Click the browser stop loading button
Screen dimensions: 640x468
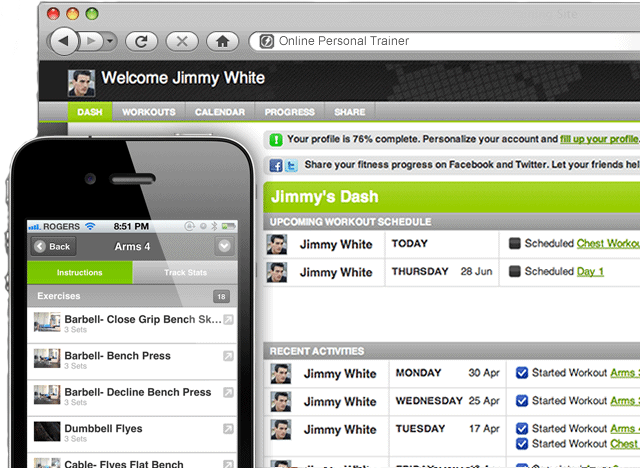(x=181, y=41)
